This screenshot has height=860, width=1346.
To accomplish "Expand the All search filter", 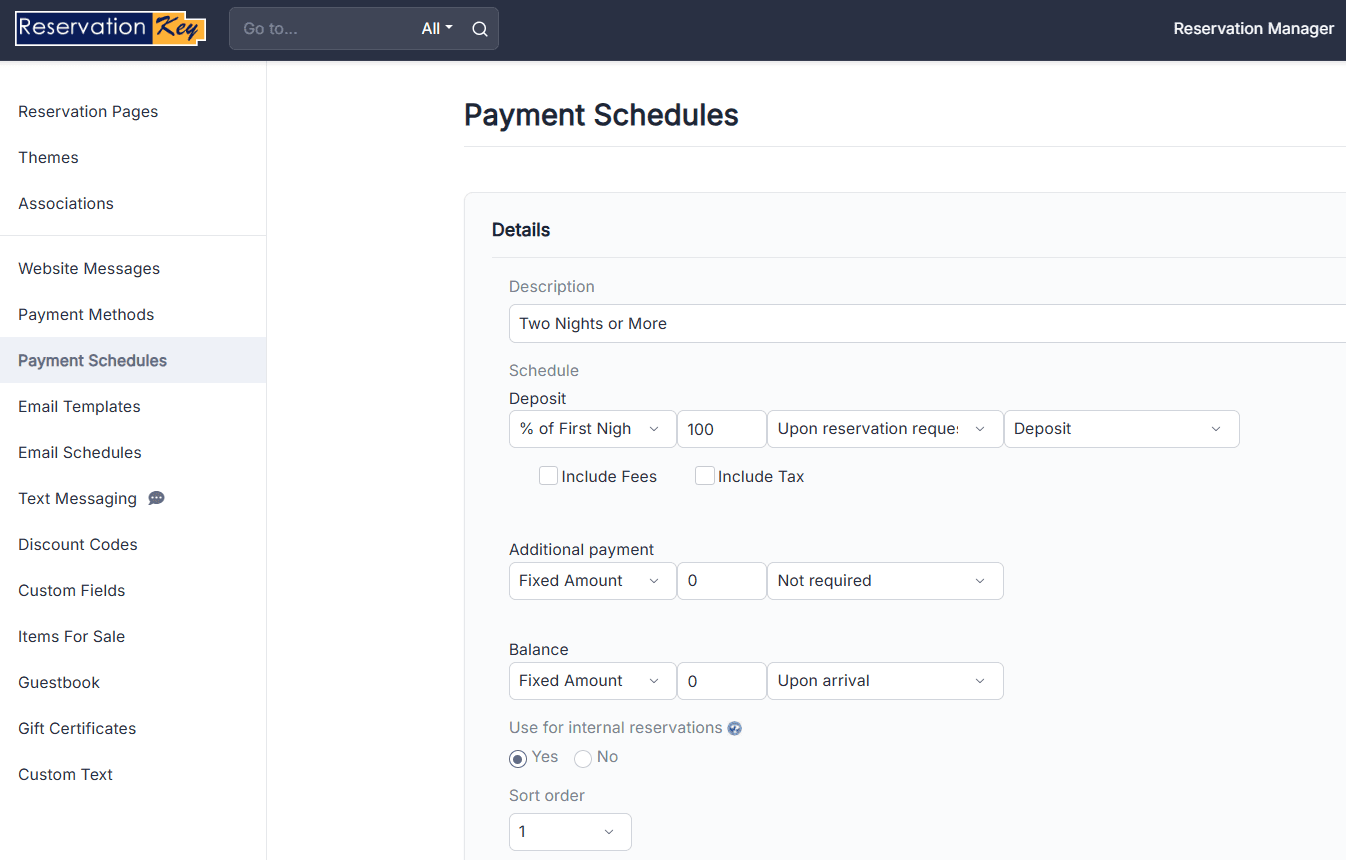I will (x=436, y=28).
